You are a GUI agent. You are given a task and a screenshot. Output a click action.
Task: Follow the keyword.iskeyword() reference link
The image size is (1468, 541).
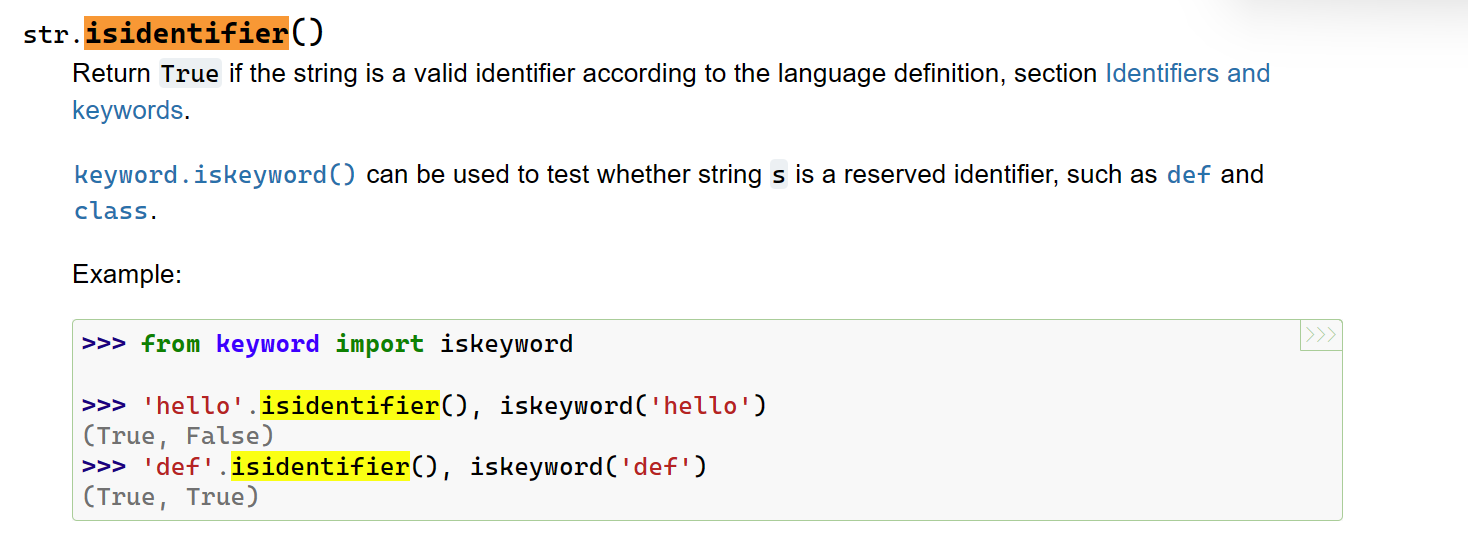(x=215, y=175)
